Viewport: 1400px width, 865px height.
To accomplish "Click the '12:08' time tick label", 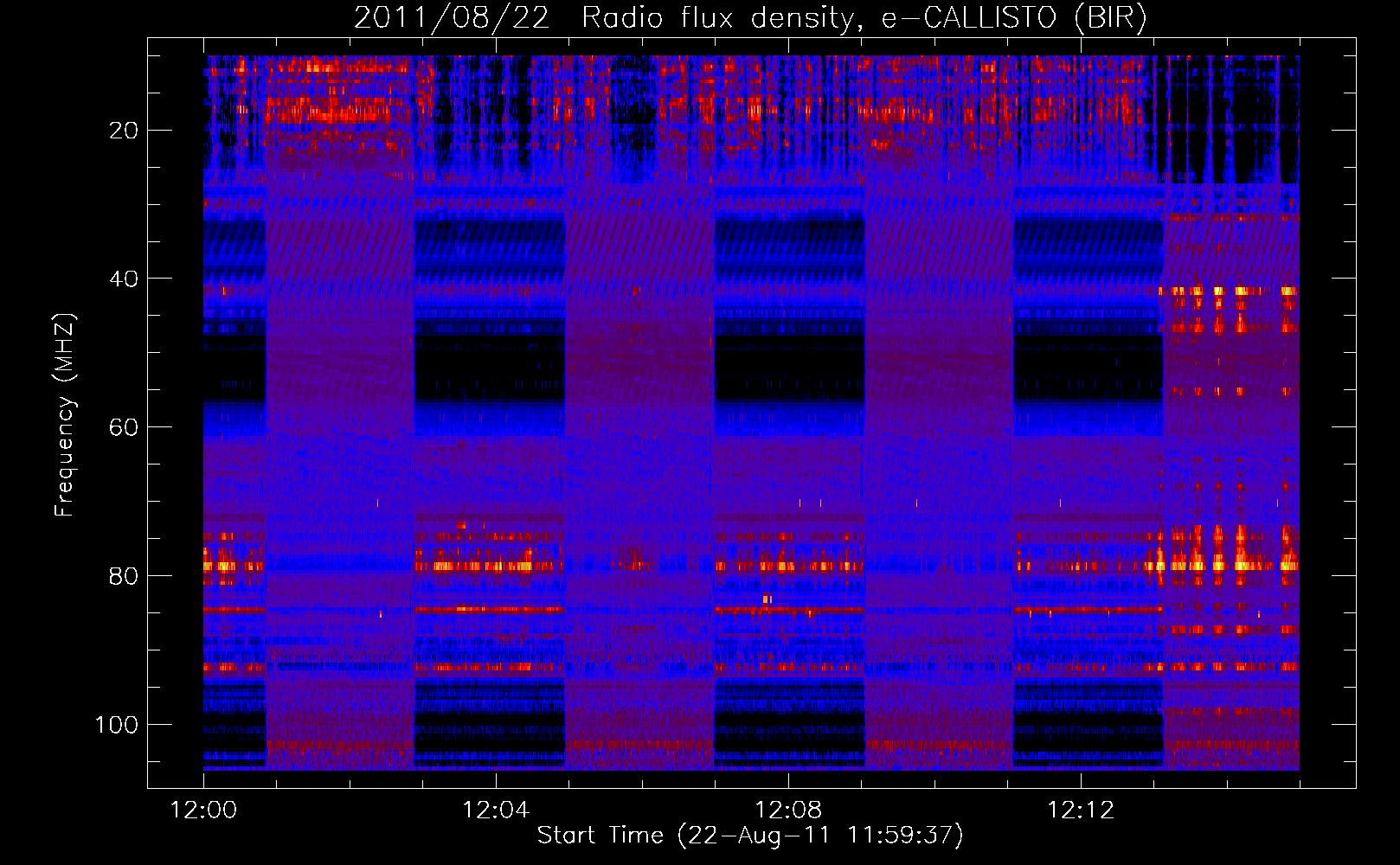I will (x=788, y=811).
